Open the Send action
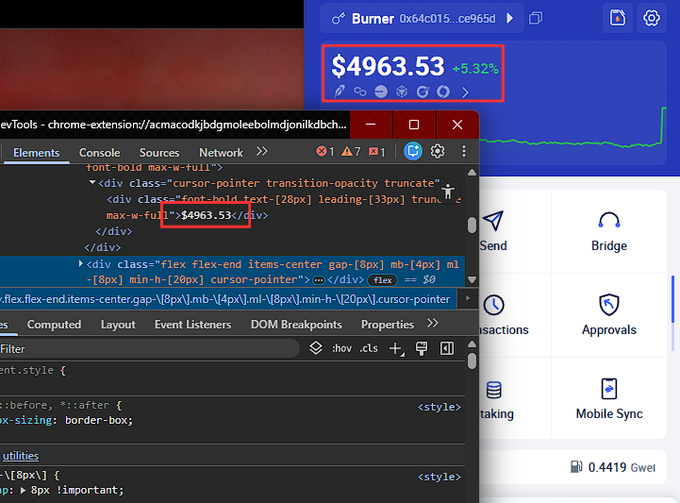The height and width of the screenshot is (503, 680). pos(494,231)
